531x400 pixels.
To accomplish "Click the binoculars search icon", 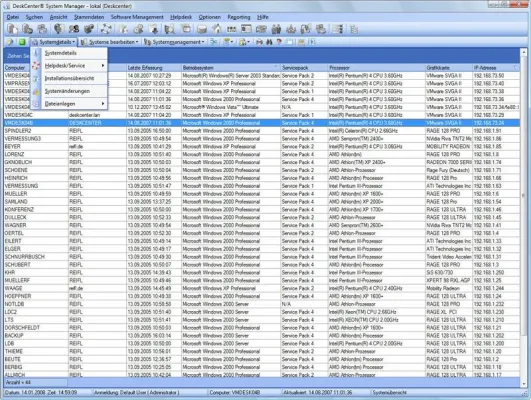I will tap(269, 42).
